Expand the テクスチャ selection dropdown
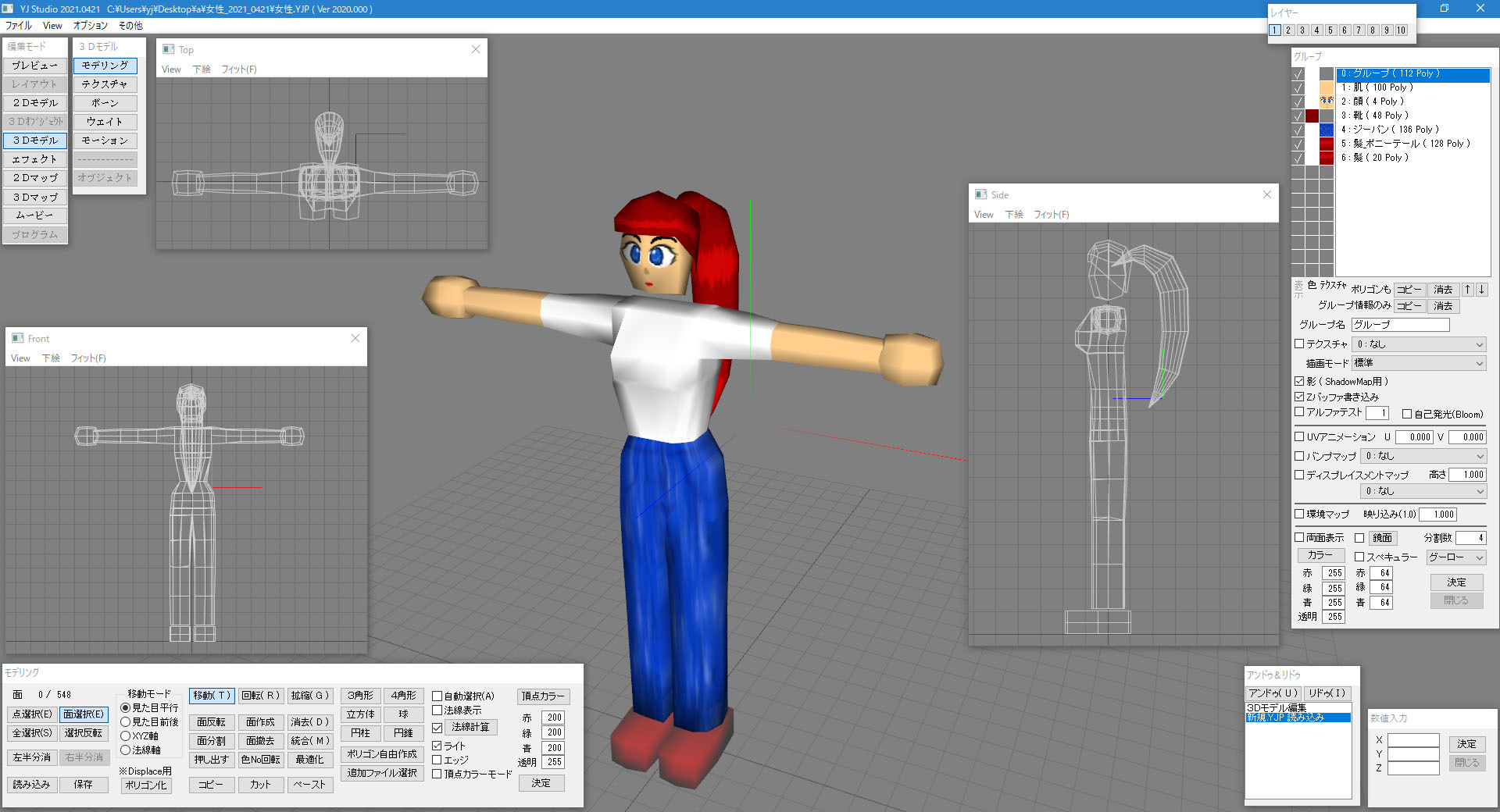 (x=1419, y=344)
